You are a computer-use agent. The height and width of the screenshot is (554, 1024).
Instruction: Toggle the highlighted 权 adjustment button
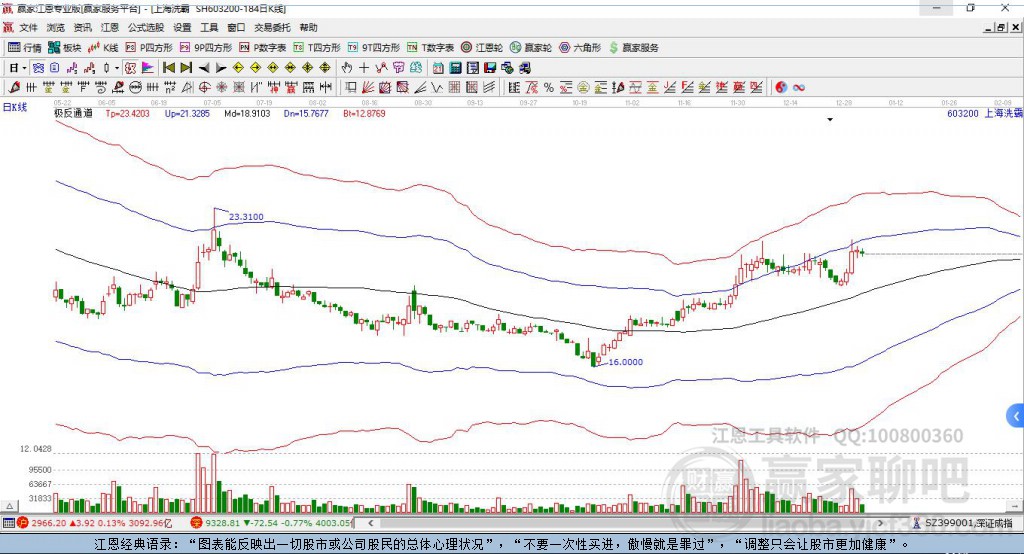130,68
